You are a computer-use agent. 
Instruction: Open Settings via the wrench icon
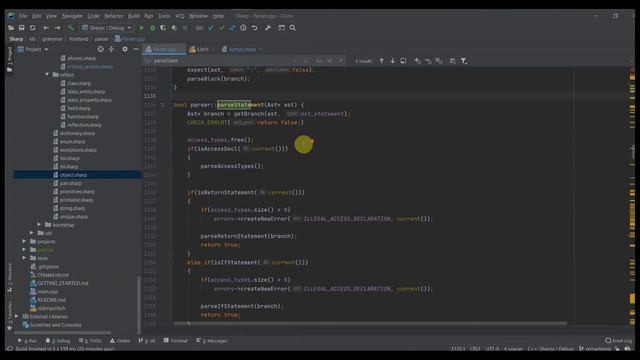tap(268, 28)
